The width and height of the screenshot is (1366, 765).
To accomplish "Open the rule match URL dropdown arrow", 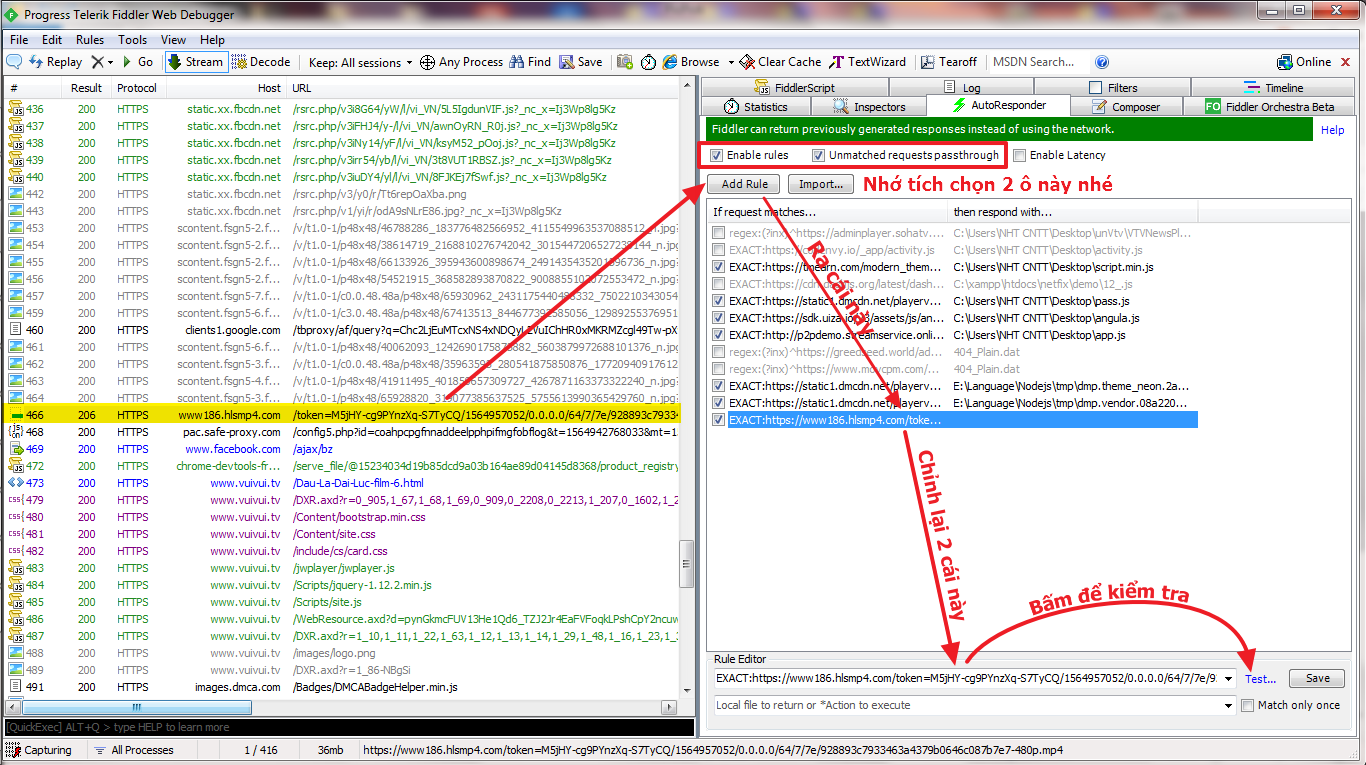I will coord(1229,678).
